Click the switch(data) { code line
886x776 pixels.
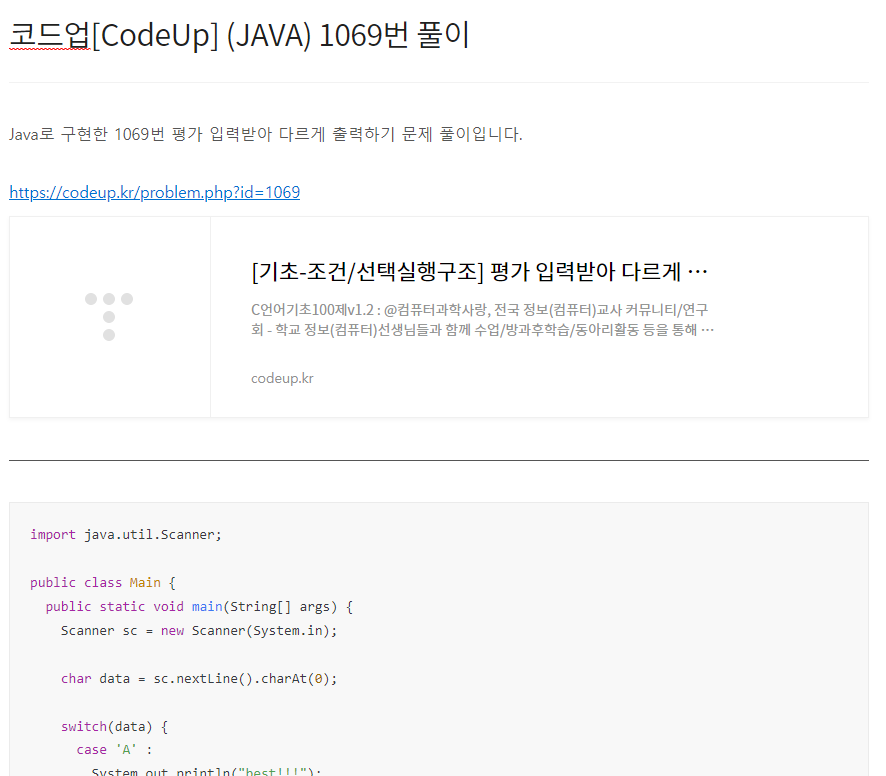coord(114,727)
